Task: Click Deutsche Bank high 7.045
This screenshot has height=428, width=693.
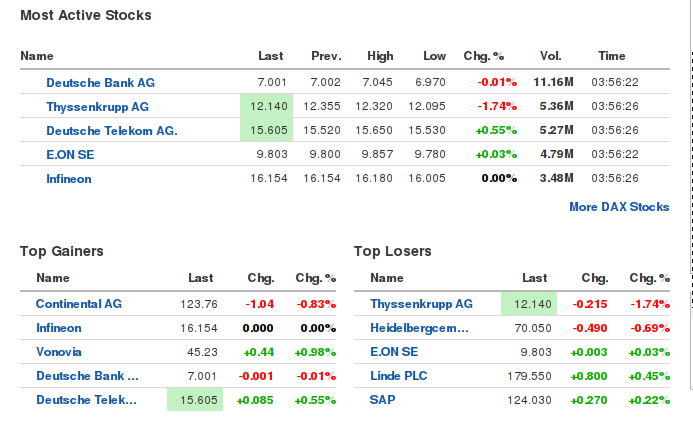Action: coord(377,82)
